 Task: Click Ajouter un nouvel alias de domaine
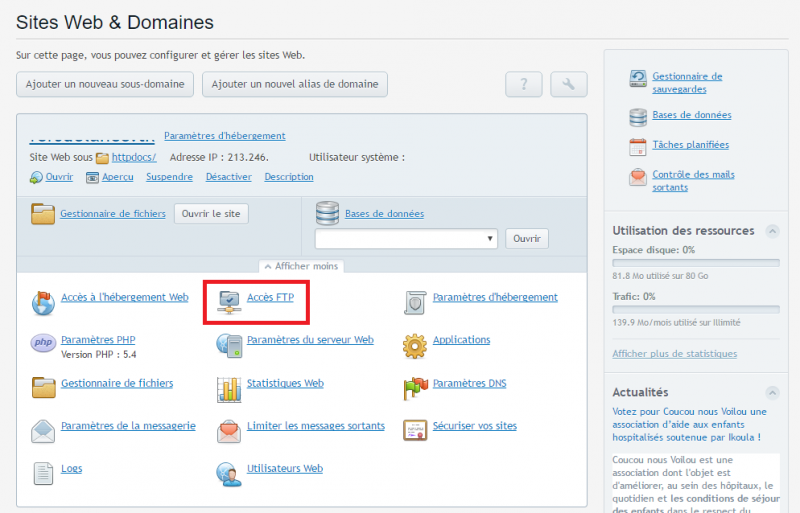coord(295,84)
